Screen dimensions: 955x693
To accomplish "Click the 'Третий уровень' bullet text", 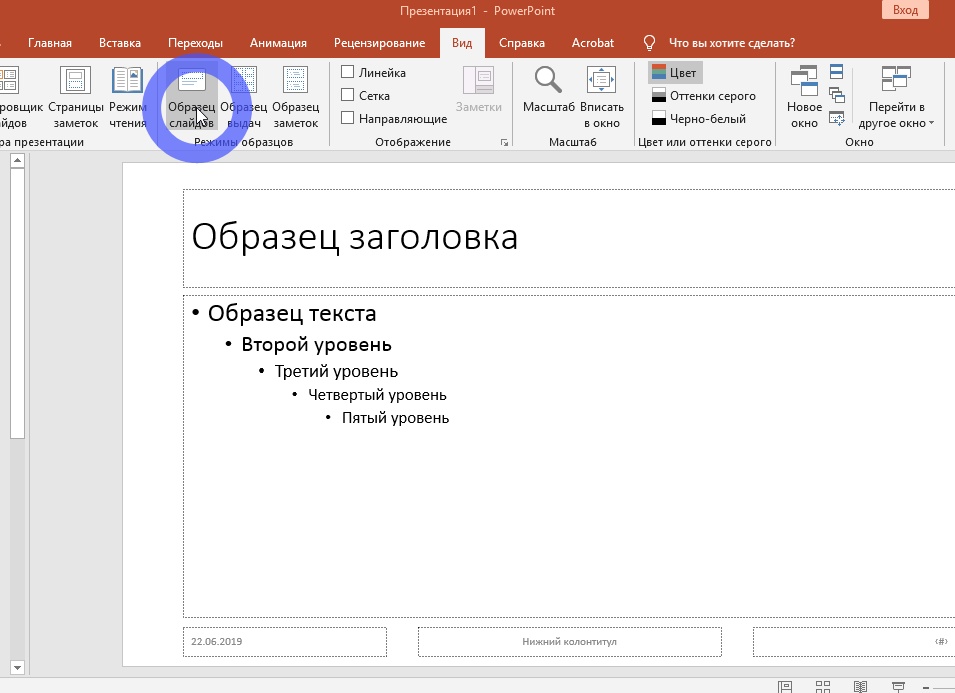I will (336, 371).
